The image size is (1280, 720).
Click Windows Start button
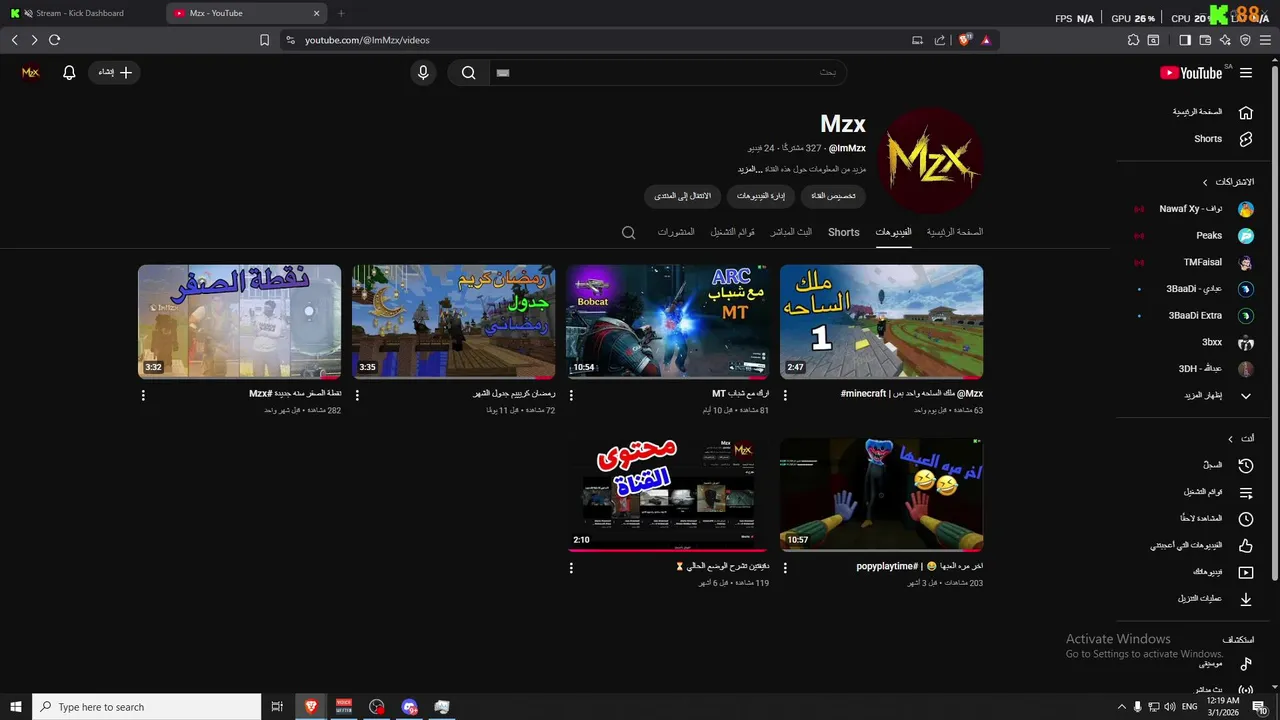pos(15,707)
